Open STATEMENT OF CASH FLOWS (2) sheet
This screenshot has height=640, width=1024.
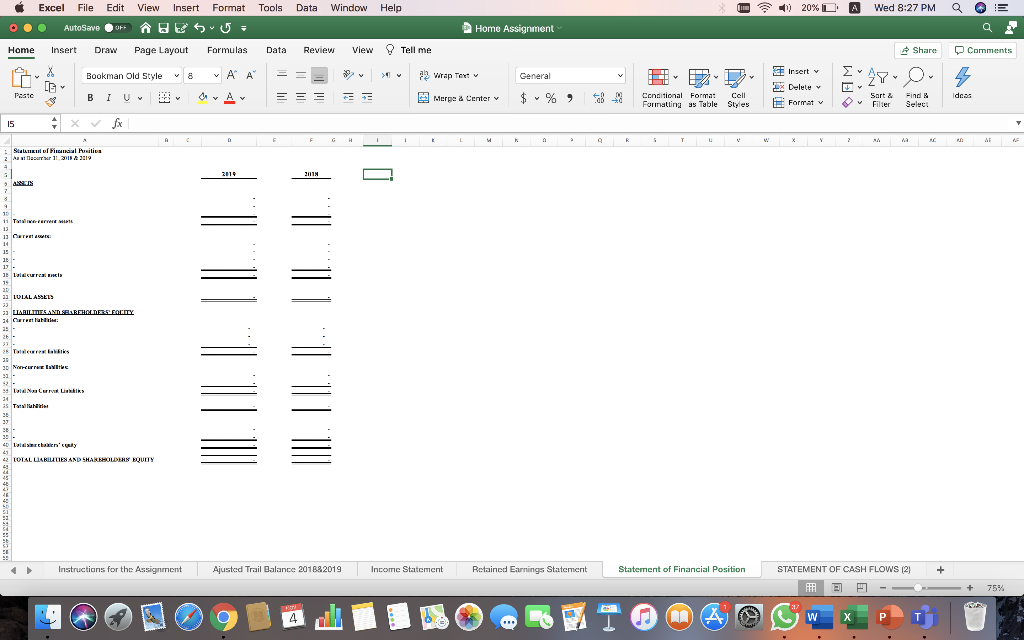click(x=844, y=569)
